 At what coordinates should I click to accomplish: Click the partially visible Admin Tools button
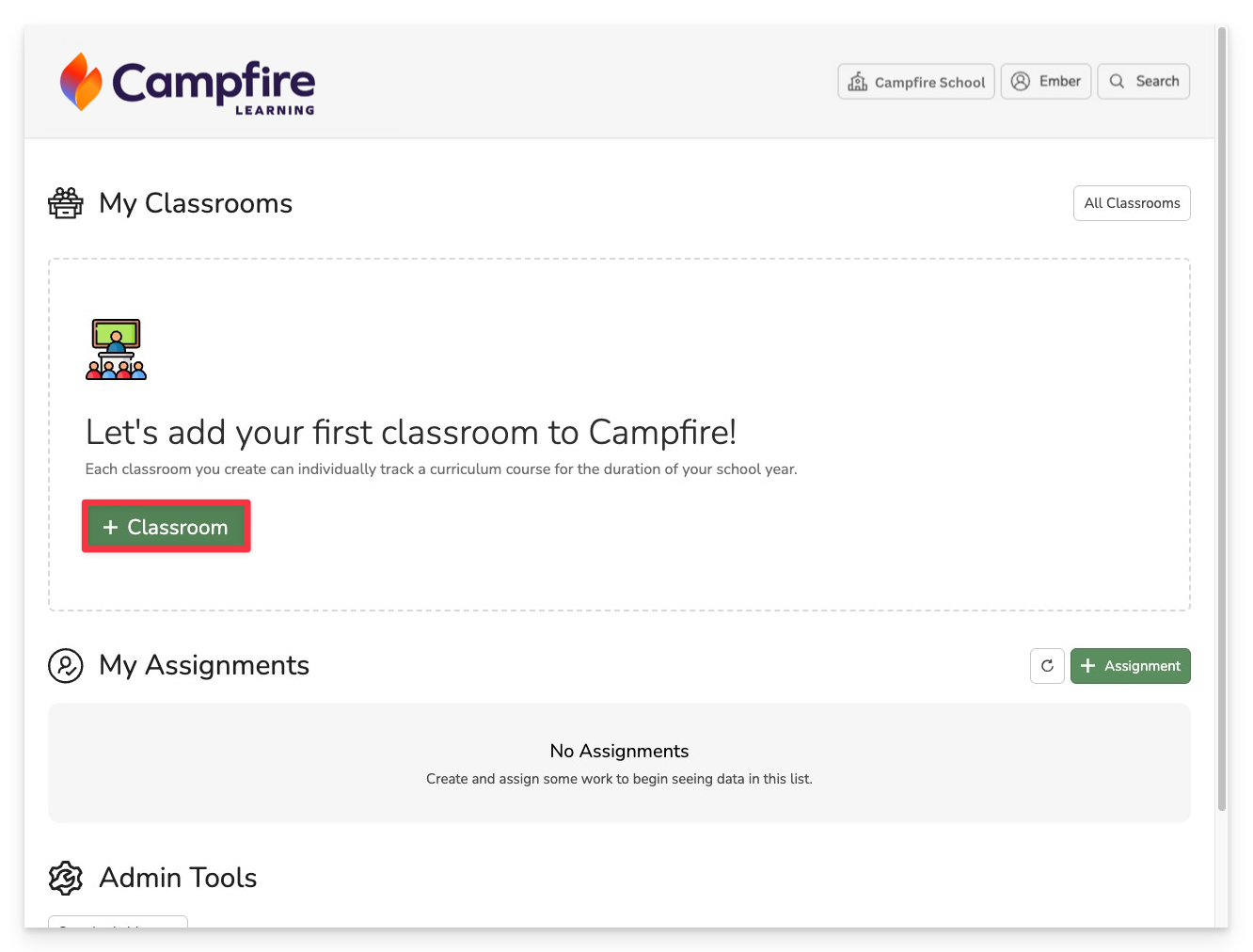coord(118,922)
